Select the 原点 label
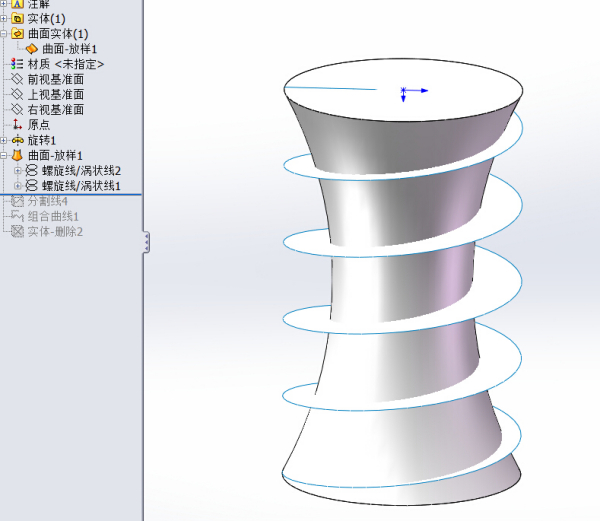Viewport: 600px width, 521px height. pos(39,125)
